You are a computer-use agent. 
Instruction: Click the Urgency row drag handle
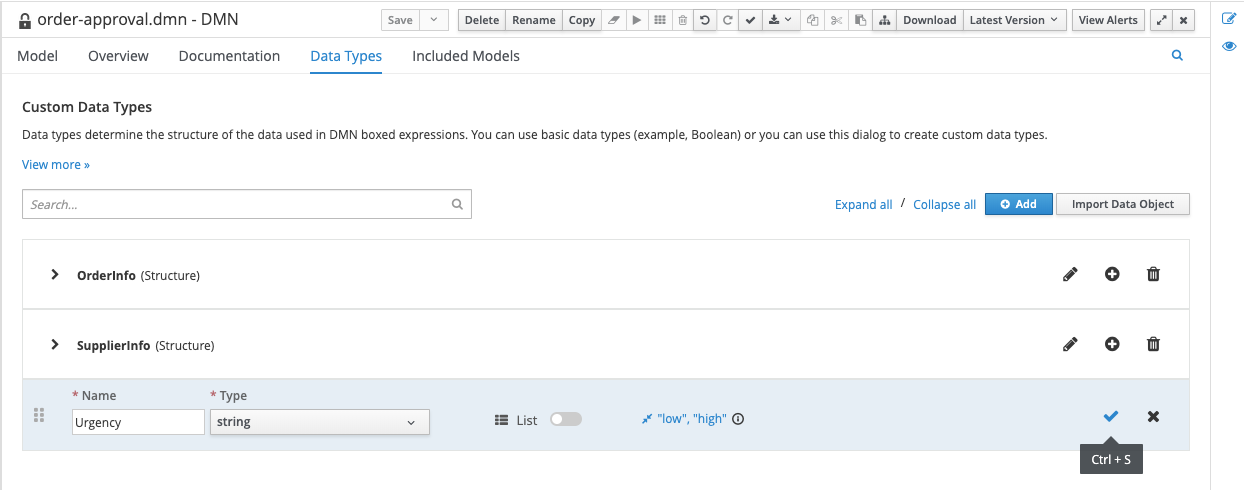pyautogui.click(x=40, y=415)
